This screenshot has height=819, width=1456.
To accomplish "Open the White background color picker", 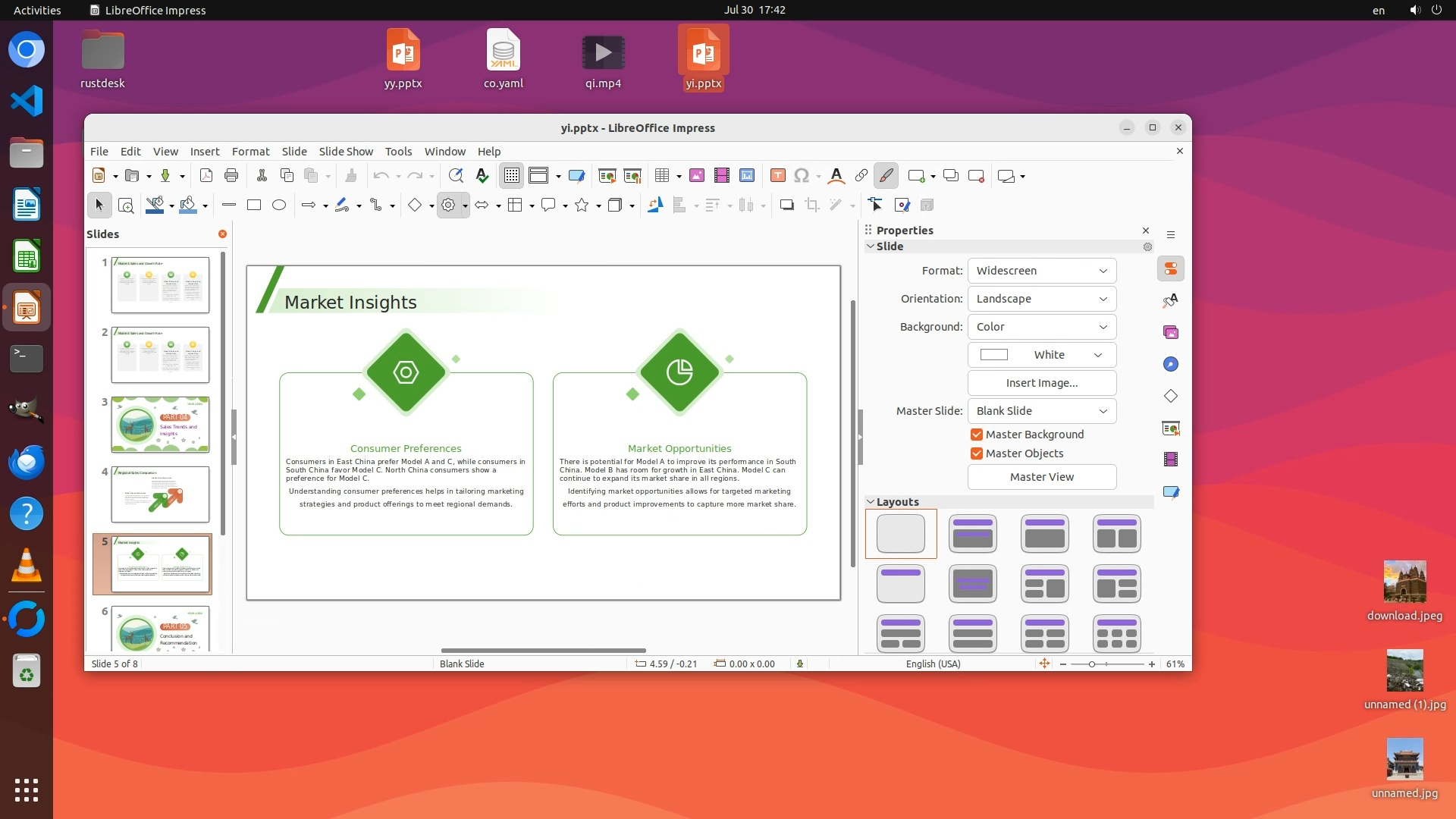I will point(1041,355).
